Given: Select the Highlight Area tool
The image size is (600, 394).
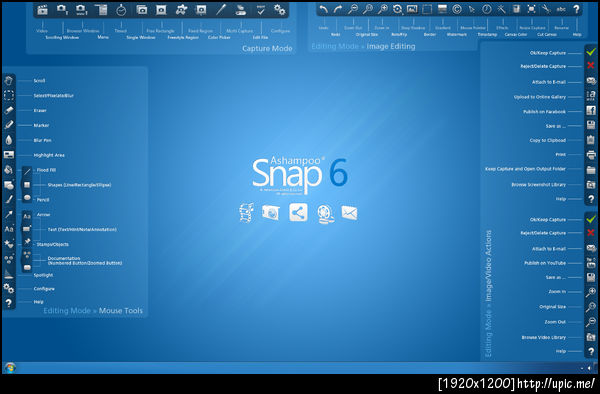Looking at the screenshot, I should pyautogui.click(x=9, y=155).
